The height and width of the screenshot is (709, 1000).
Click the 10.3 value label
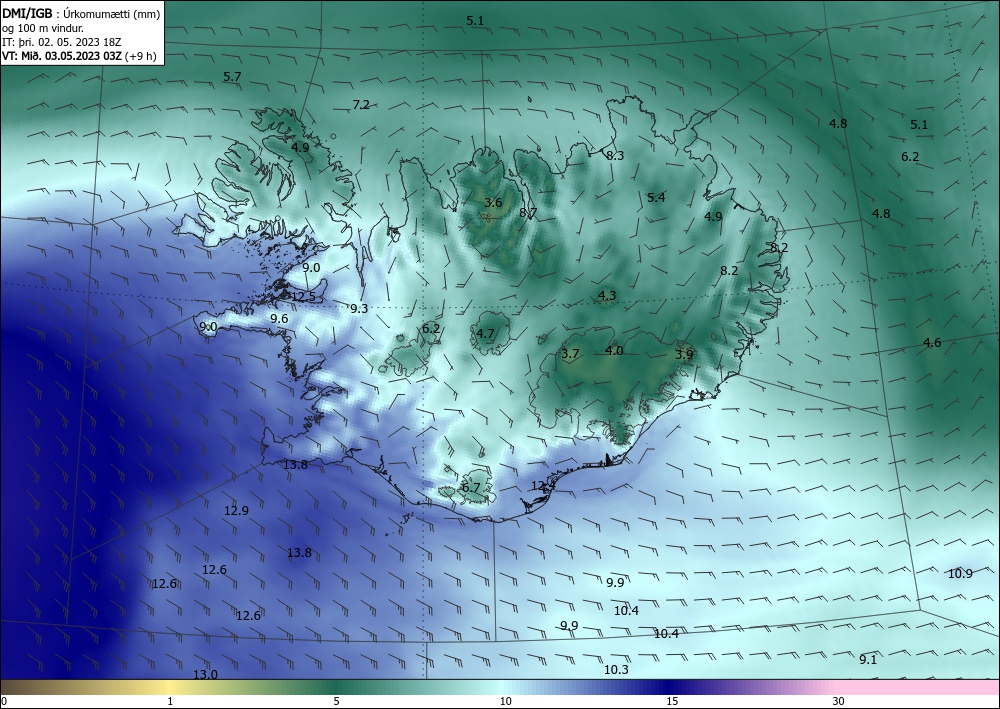[616, 669]
